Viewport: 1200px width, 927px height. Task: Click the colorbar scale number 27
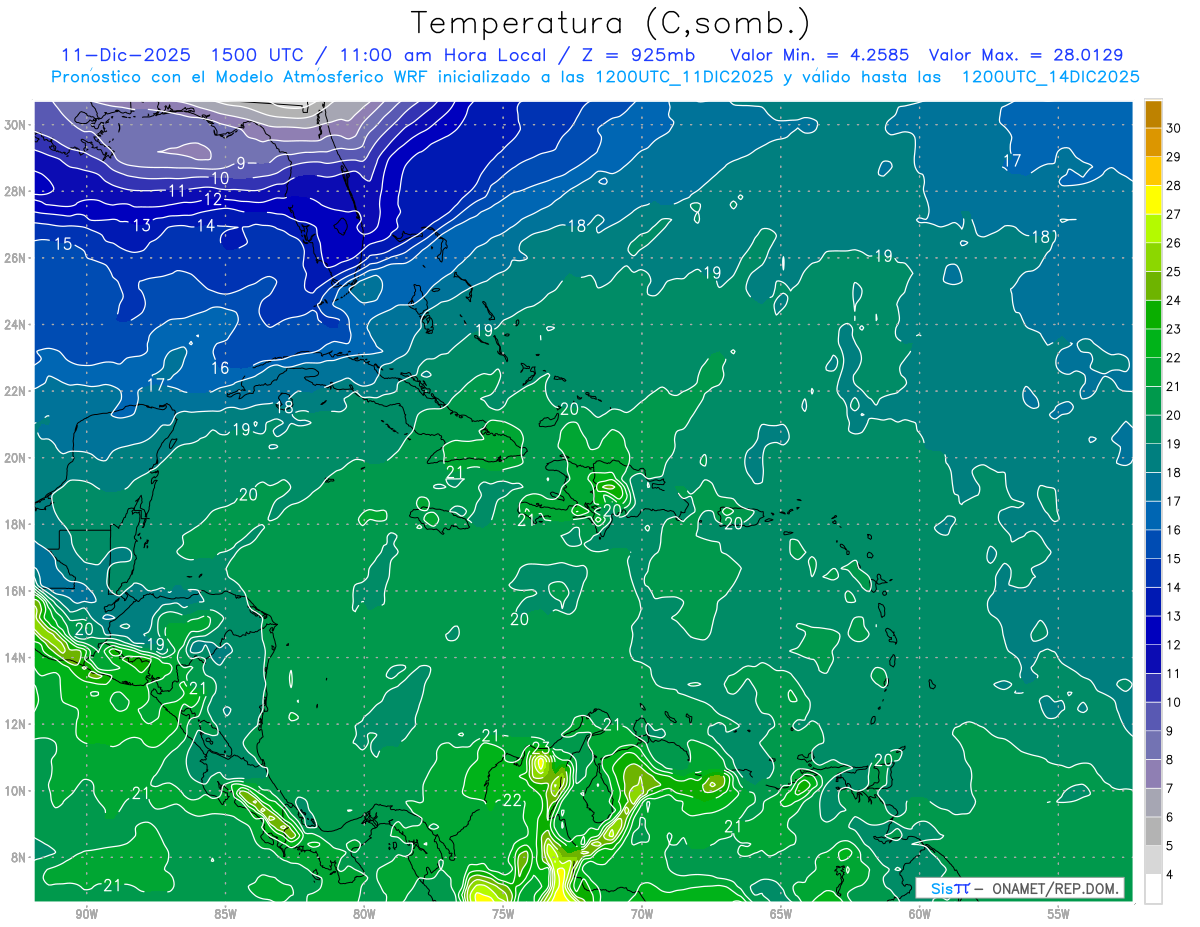[x=1174, y=214]
